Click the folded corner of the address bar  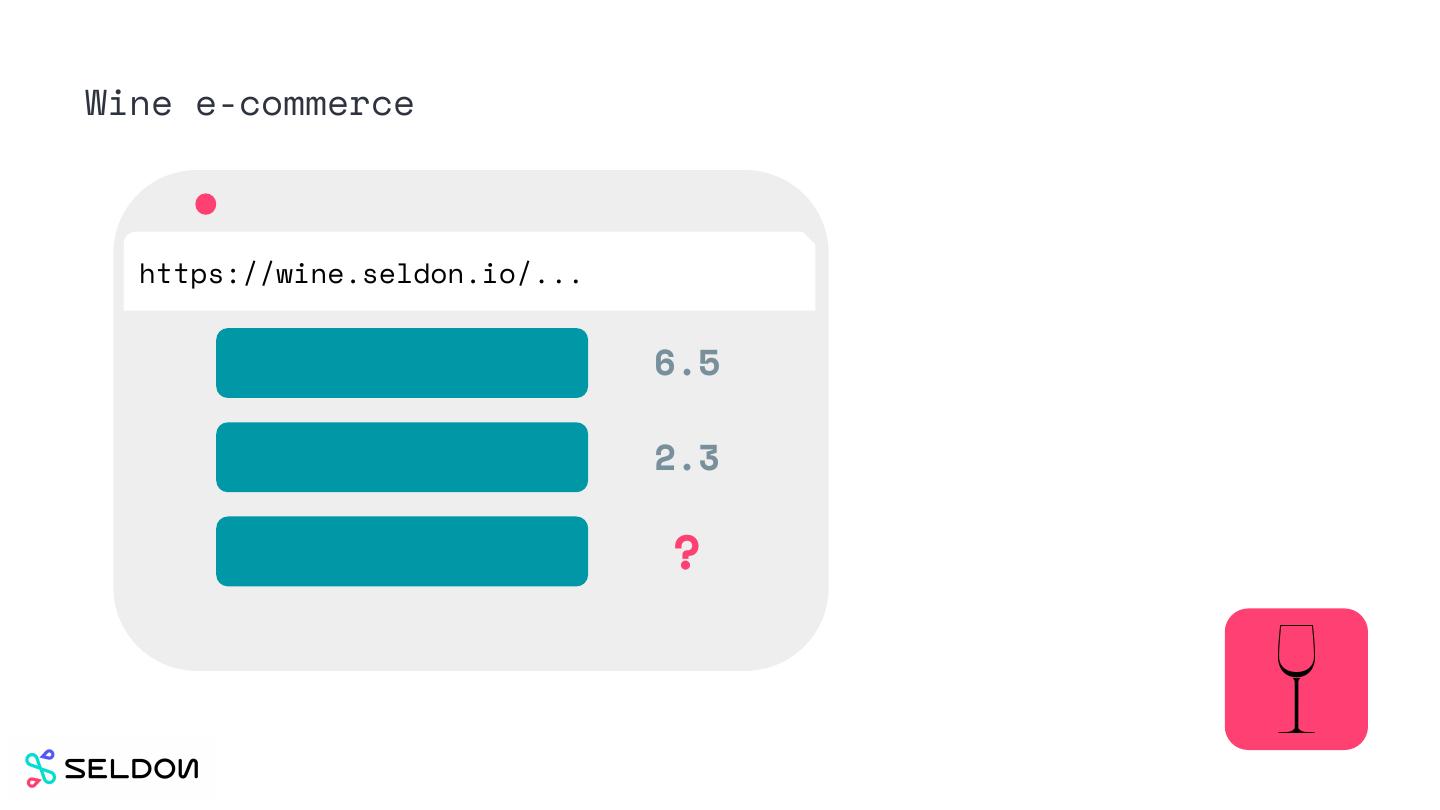tap(808, 240)
